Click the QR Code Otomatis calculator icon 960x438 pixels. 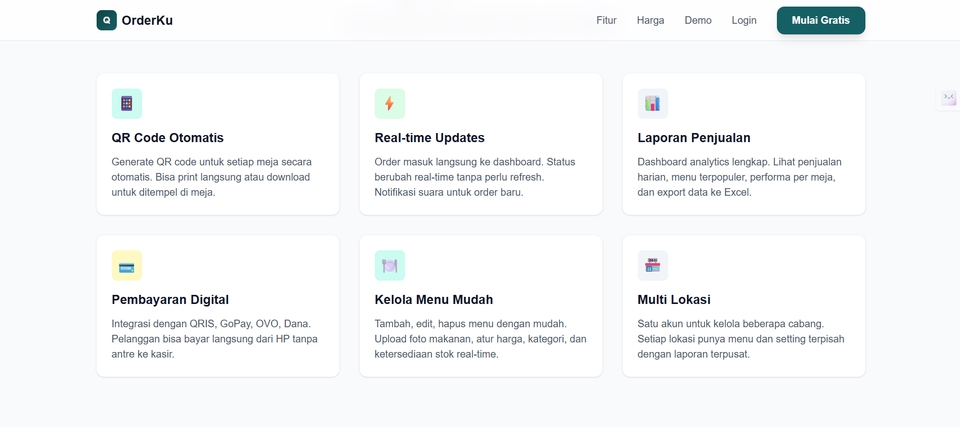tap(127, 104)
